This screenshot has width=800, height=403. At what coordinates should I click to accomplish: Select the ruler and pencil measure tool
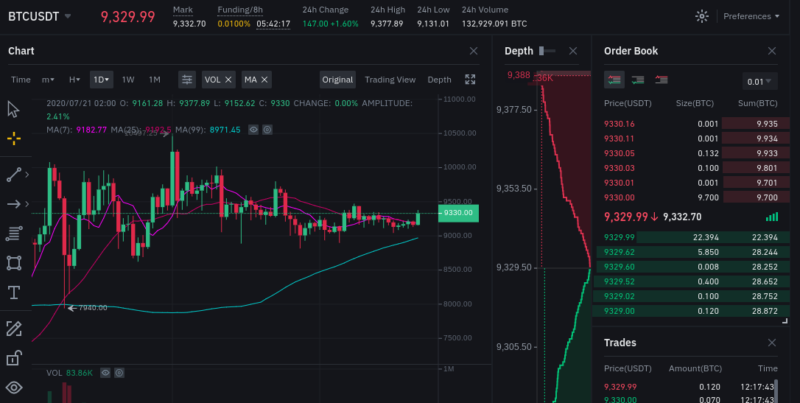14,329
